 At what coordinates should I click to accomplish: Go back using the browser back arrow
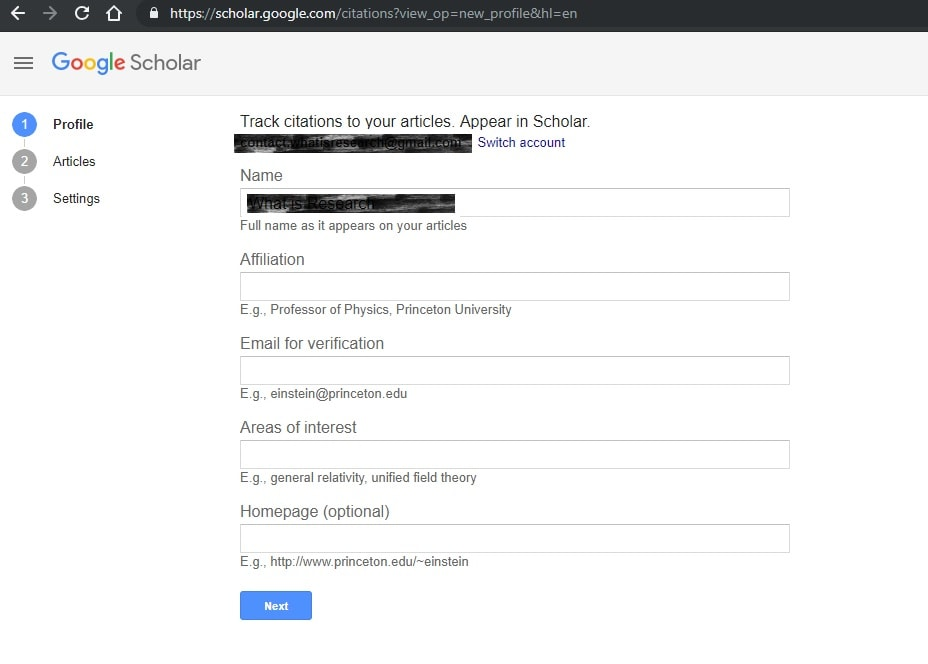click(x=17, y=14)
